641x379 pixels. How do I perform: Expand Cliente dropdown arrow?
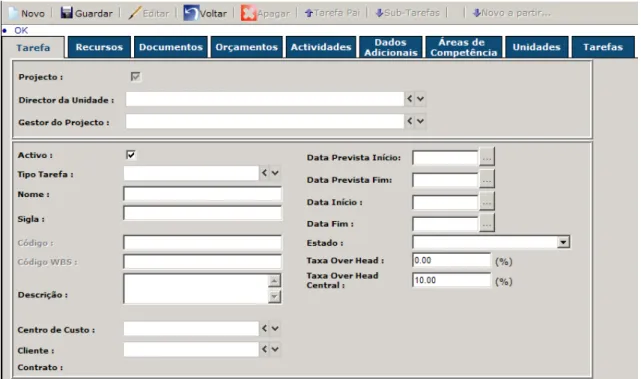point(275,349)
